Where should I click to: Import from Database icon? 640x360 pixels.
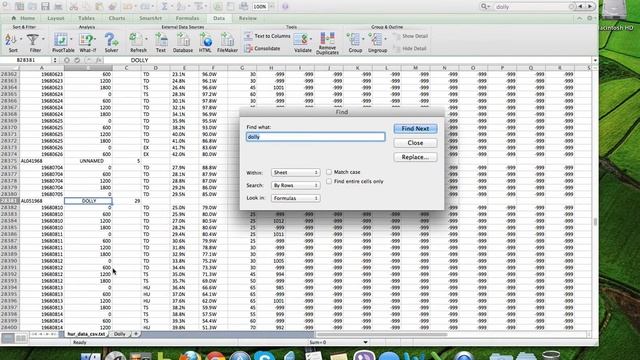point(183,40)
